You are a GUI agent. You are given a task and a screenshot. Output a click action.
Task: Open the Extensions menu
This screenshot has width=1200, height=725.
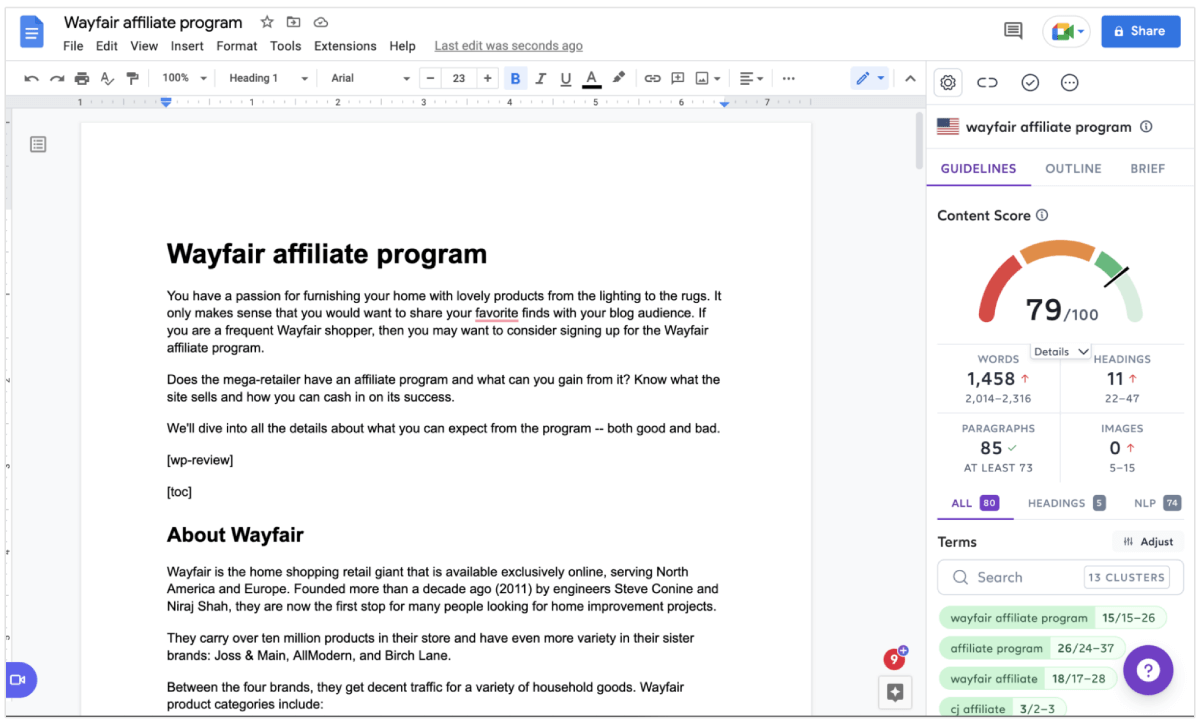pos(345,45)
